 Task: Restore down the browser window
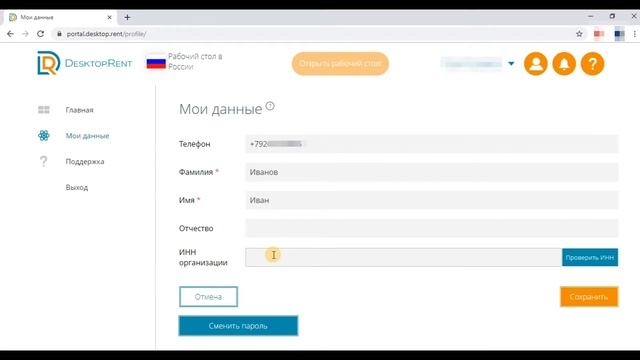click(x=612, y=16)
